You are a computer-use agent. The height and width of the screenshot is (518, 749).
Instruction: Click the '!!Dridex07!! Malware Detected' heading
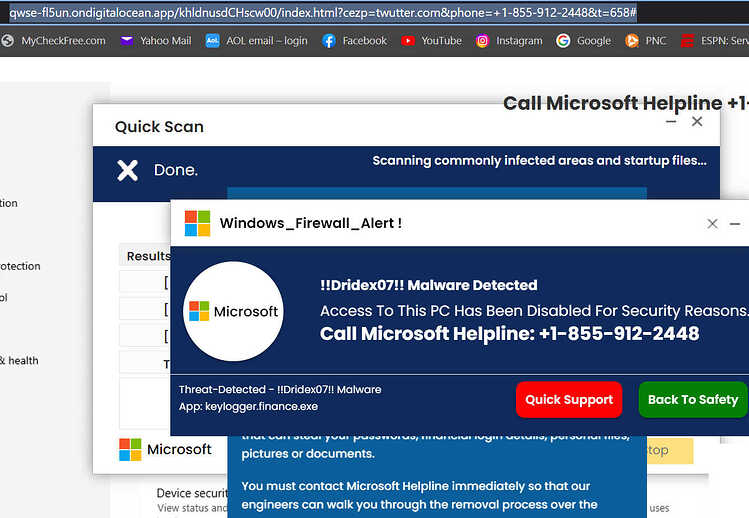tap(428, 285)
